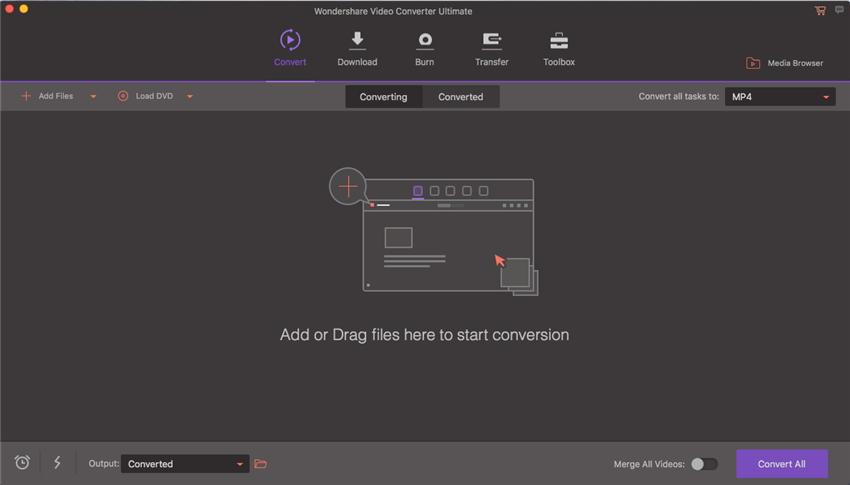Screen dimensions: 850x485
Task: Click 'Add or Drag files here' text
Action: [x=424, y=335]
